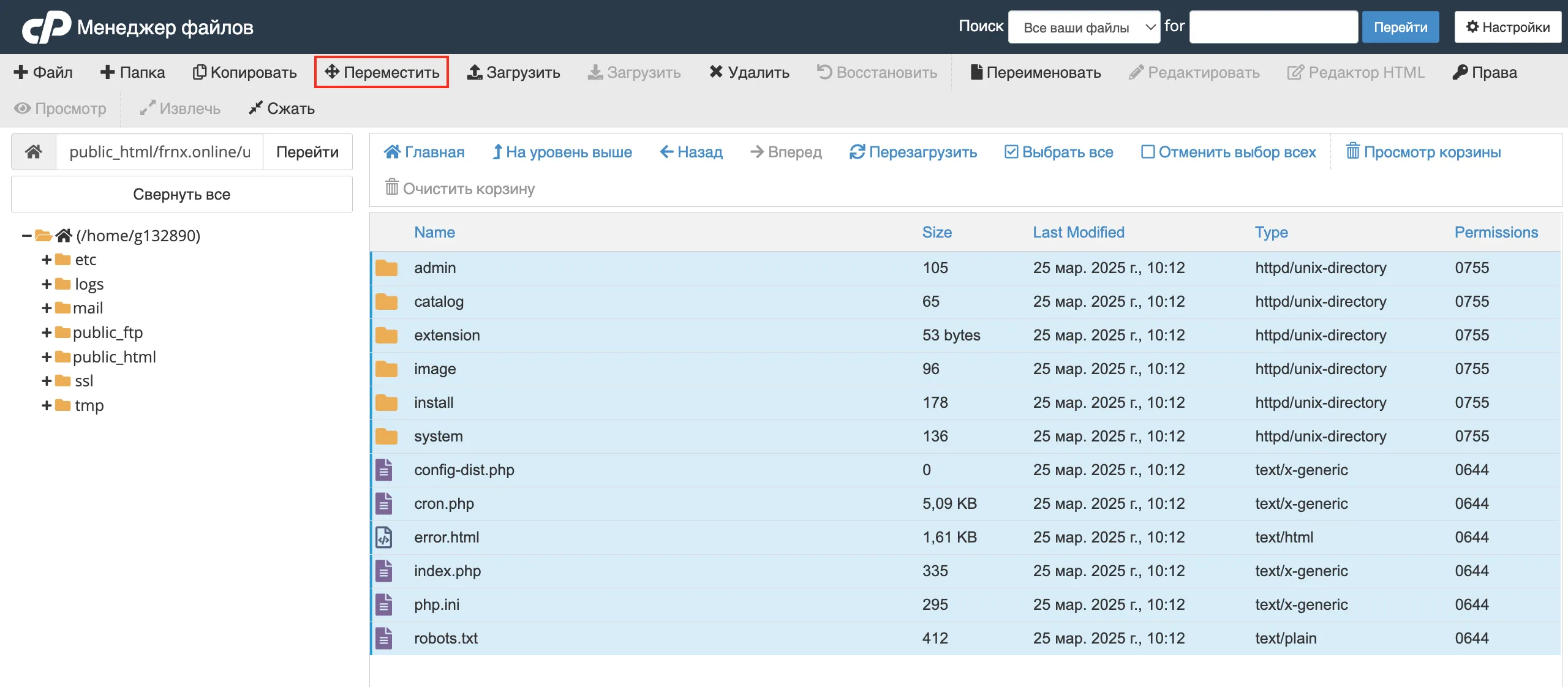
Task: Expand the mail folder in tree
Action: coord(47,308)
